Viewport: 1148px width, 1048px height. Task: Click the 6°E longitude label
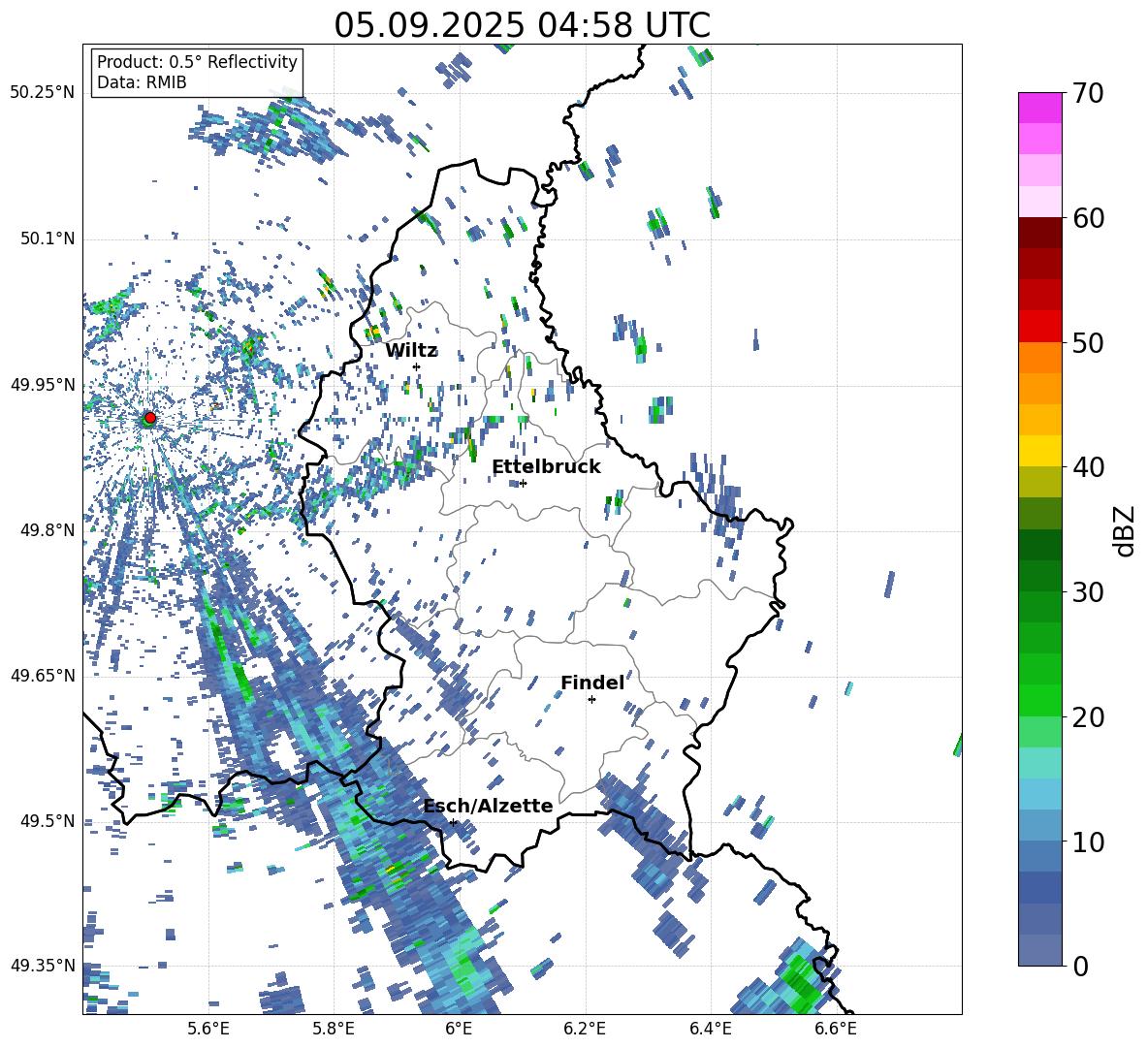(459, 1029)
